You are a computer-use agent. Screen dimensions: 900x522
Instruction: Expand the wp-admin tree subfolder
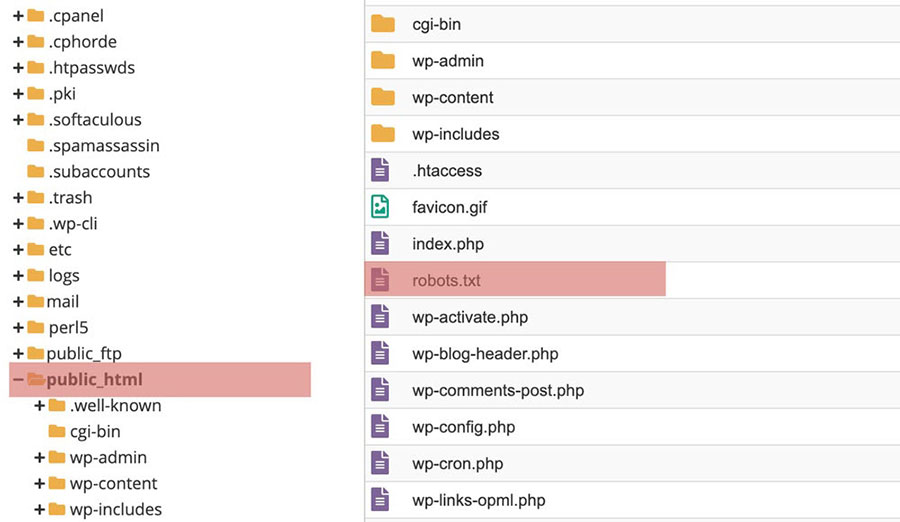[x=40, y=458]
